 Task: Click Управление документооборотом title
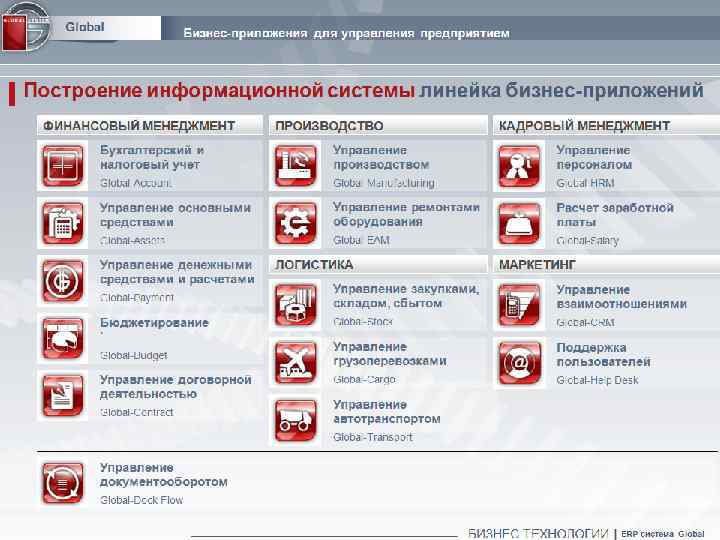click(x=163, y=475)
